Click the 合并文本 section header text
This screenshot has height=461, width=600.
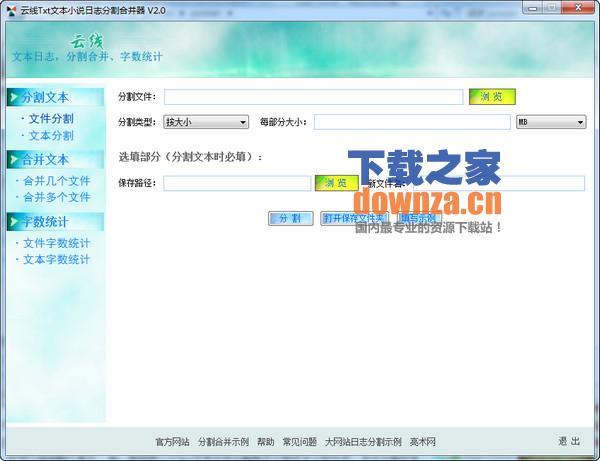(x=45, y=160)
